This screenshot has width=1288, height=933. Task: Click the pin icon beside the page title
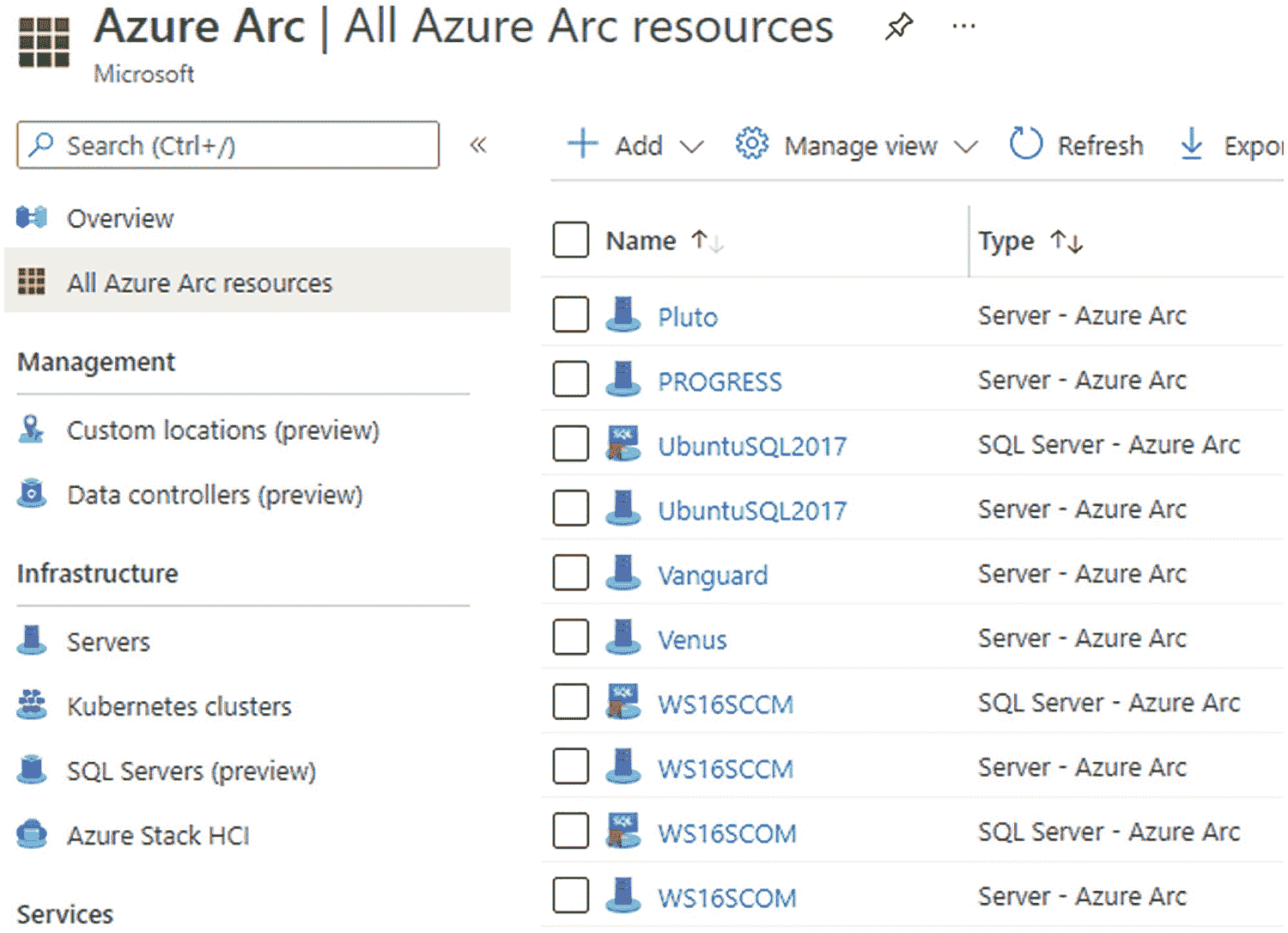coord(898,27)
